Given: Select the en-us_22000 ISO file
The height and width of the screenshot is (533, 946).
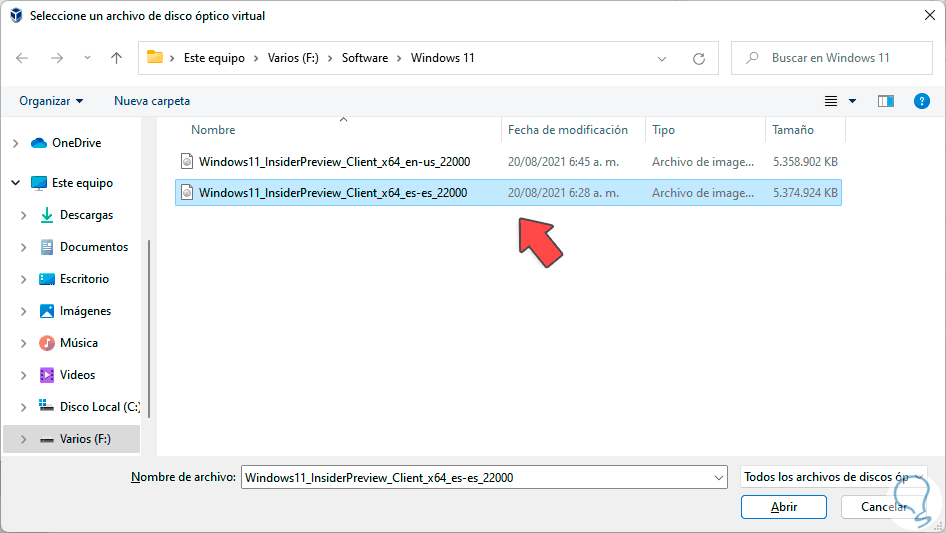Looking at the screenshot, I should [x=508, y=162].
